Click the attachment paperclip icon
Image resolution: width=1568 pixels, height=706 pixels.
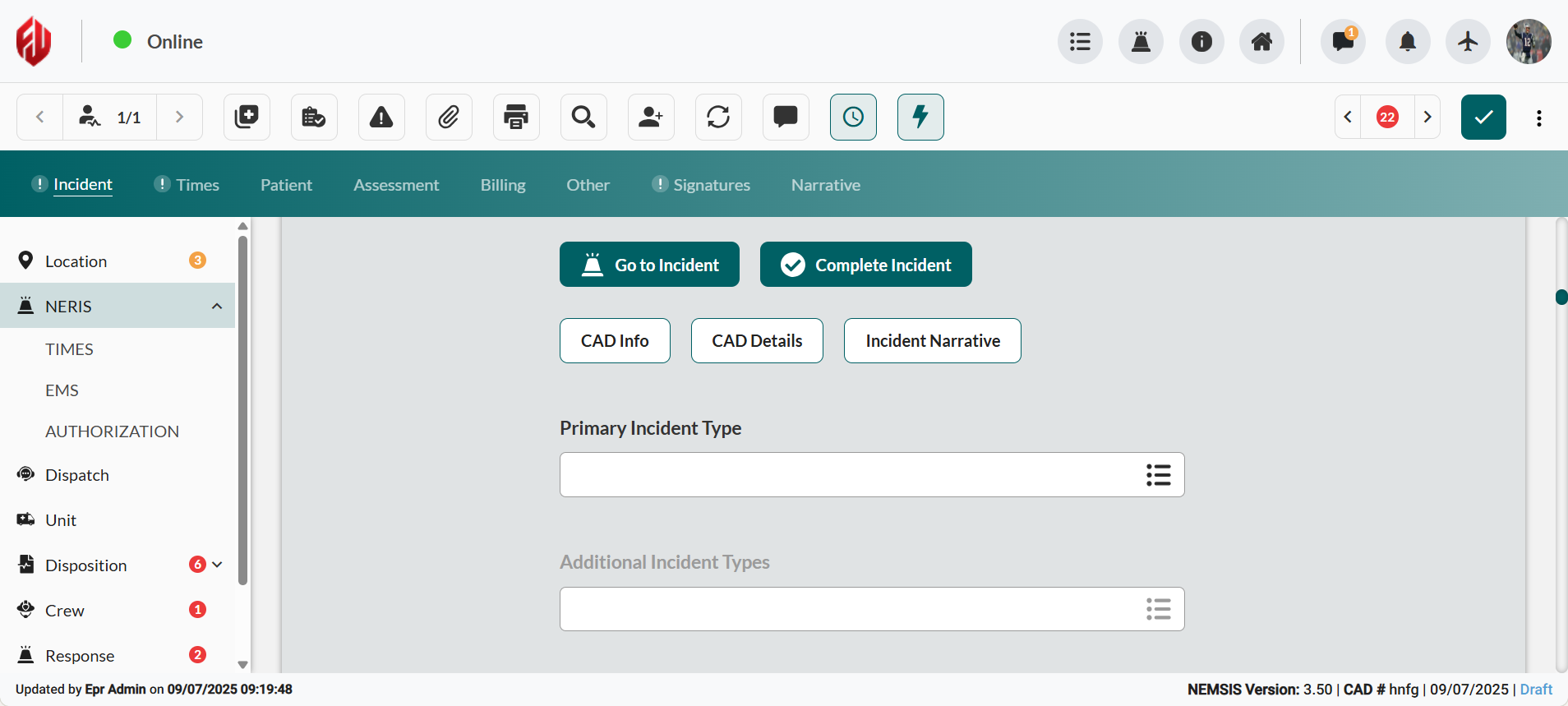pos(449,118)
